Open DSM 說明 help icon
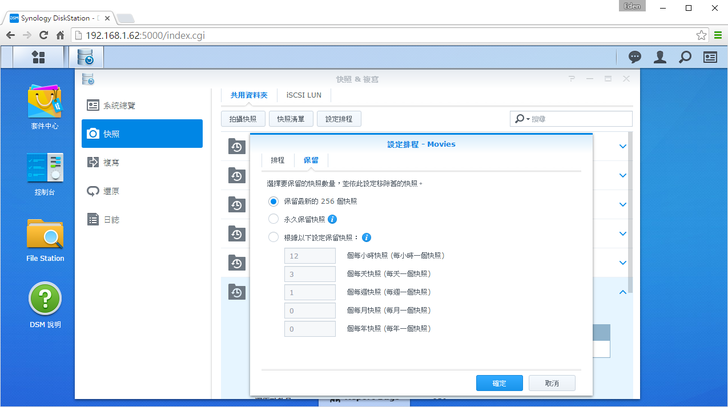The width and height of the screenshot is (728, 407). [x=45, y=304]
